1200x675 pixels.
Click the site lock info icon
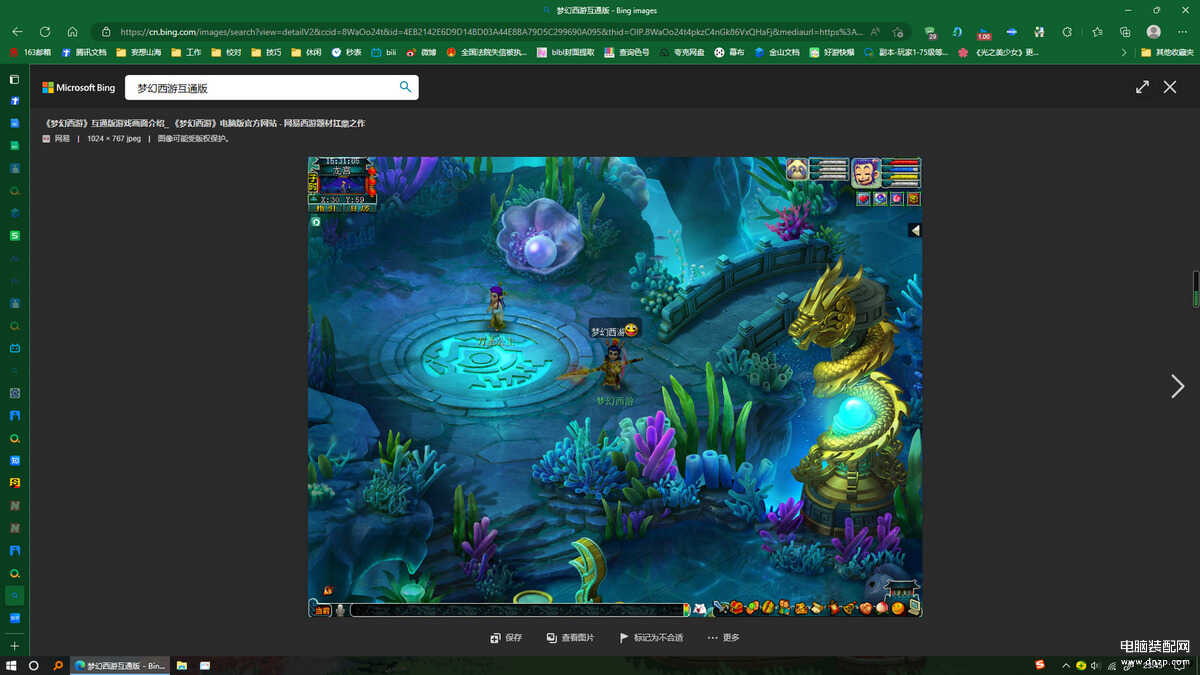pyautogui.click(x=106, y=32)
